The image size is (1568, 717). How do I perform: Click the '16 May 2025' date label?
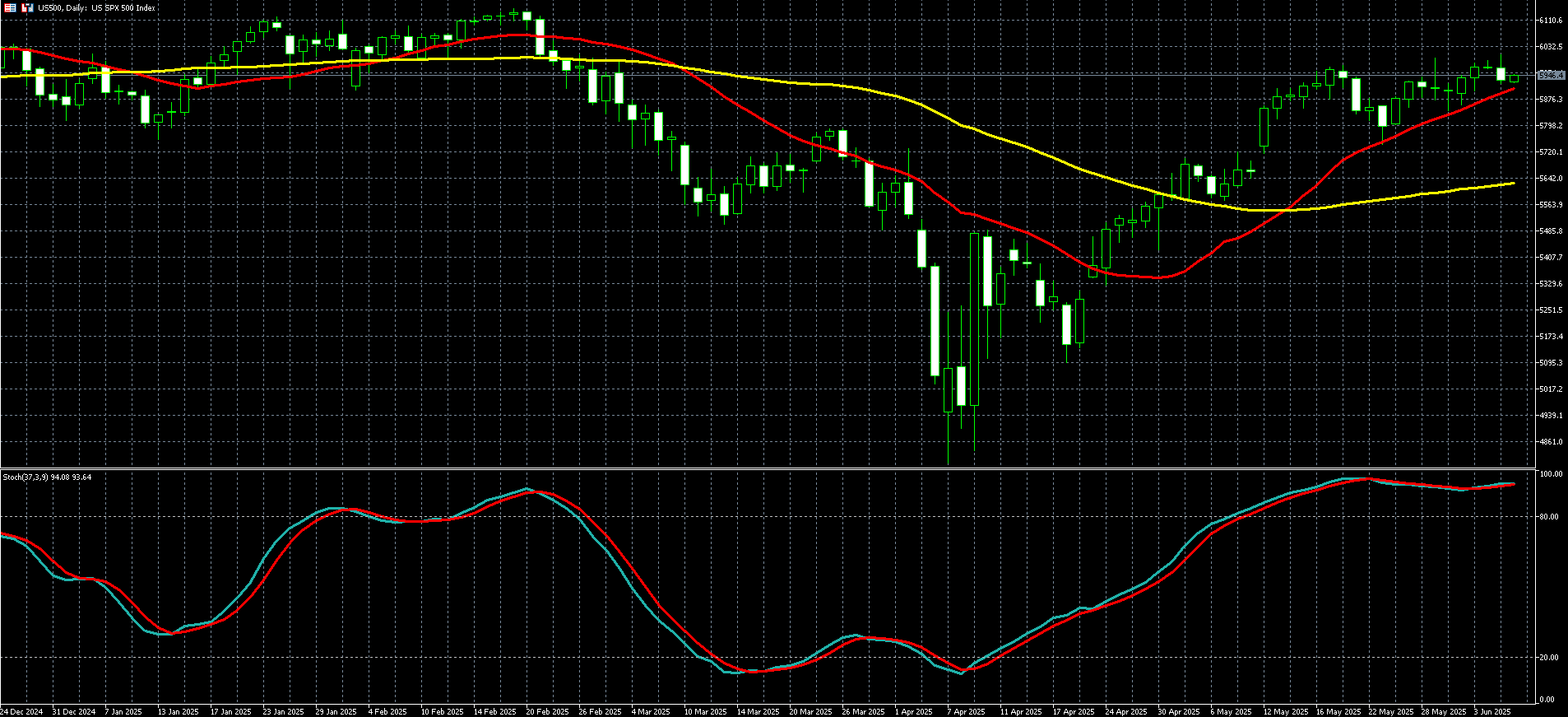point(1338,711)
